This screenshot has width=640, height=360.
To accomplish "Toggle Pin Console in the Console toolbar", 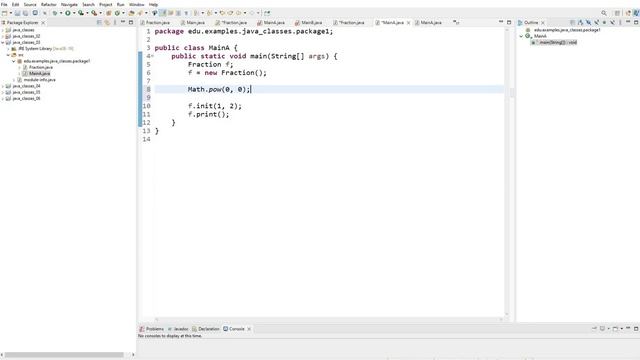I will click(x=594, y=329).
